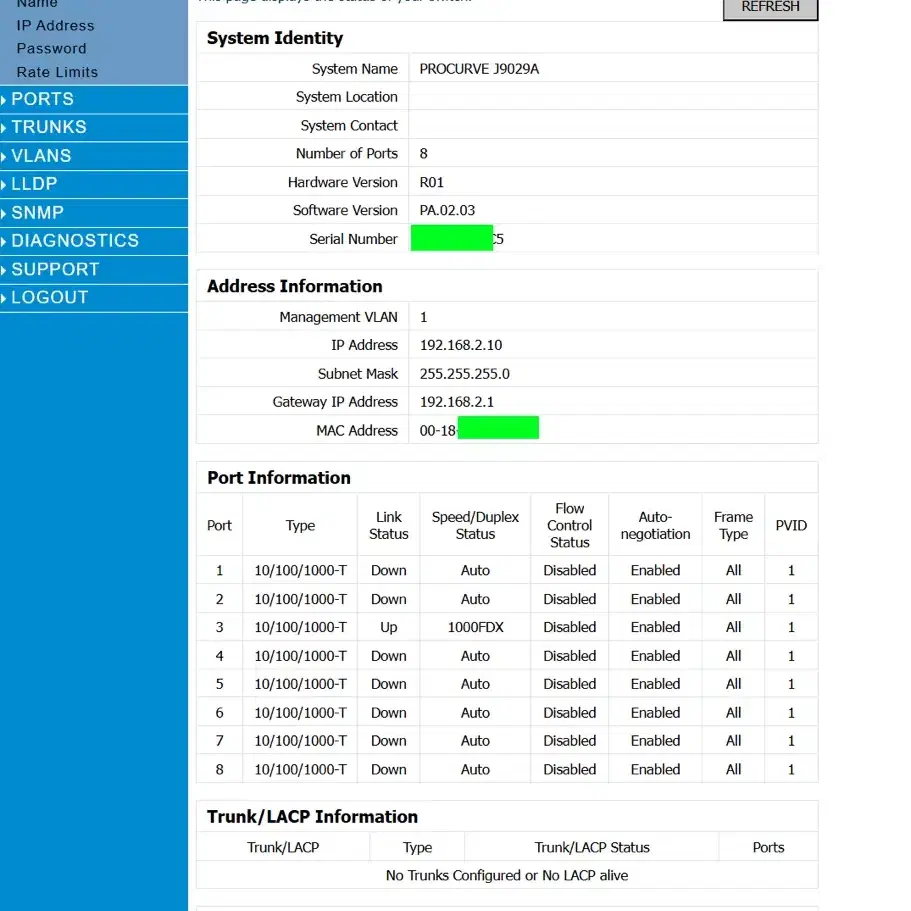Open the Password sidebar link
This screenshot has height=911, width=911.
point(52,49)
